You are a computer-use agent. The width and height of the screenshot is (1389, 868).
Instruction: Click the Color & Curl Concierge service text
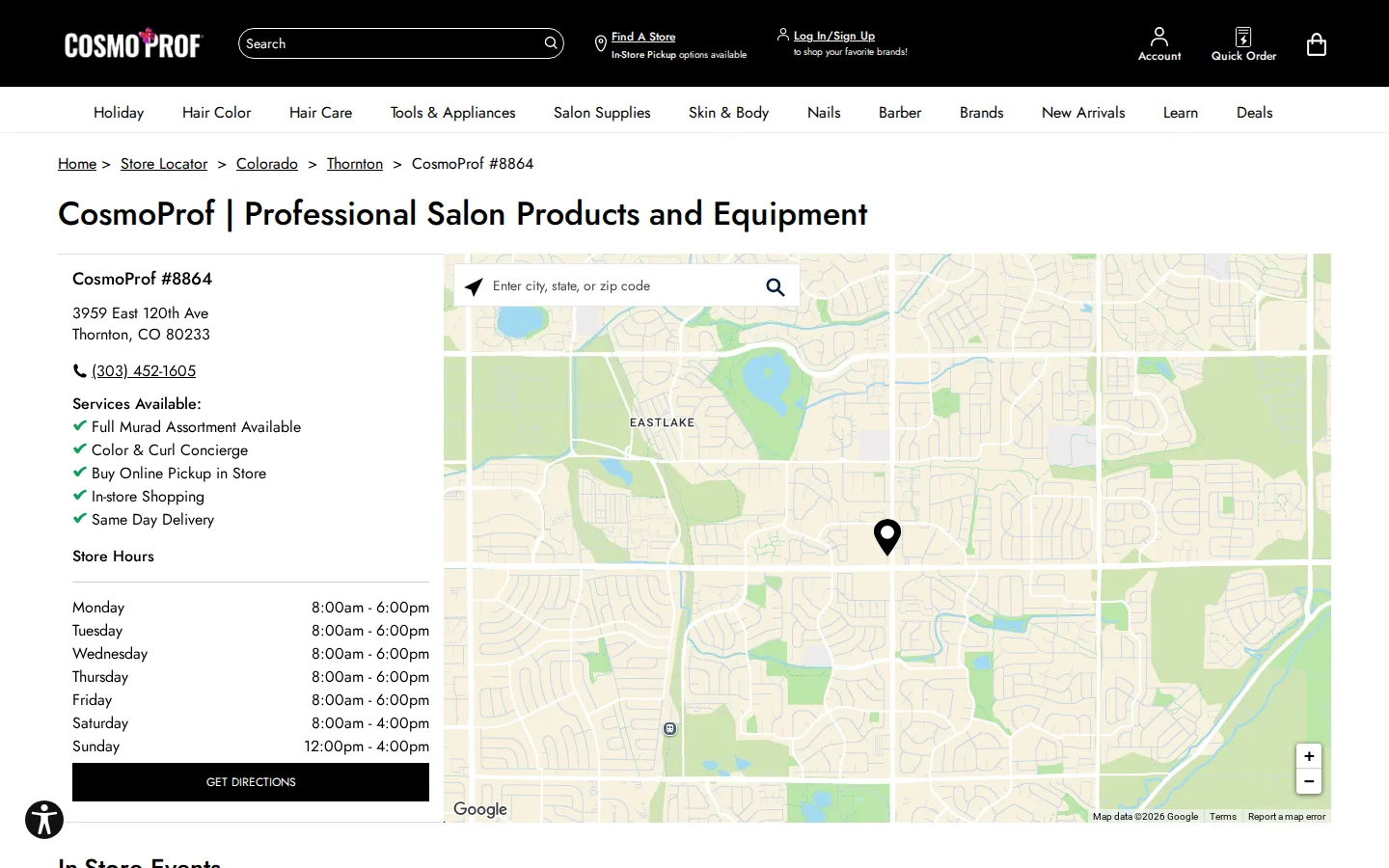point(170,450)
